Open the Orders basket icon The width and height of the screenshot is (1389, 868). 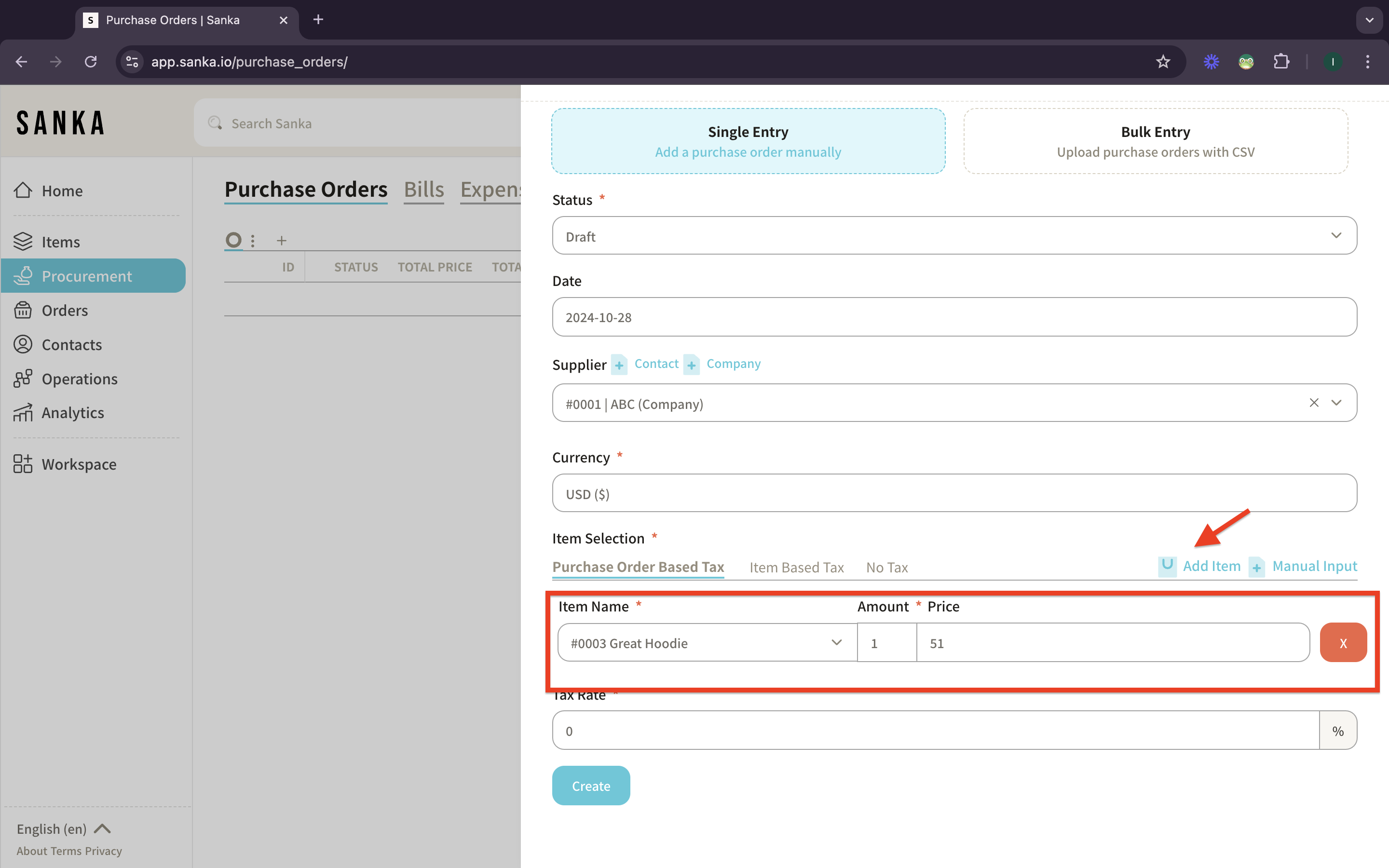[23, 310]
